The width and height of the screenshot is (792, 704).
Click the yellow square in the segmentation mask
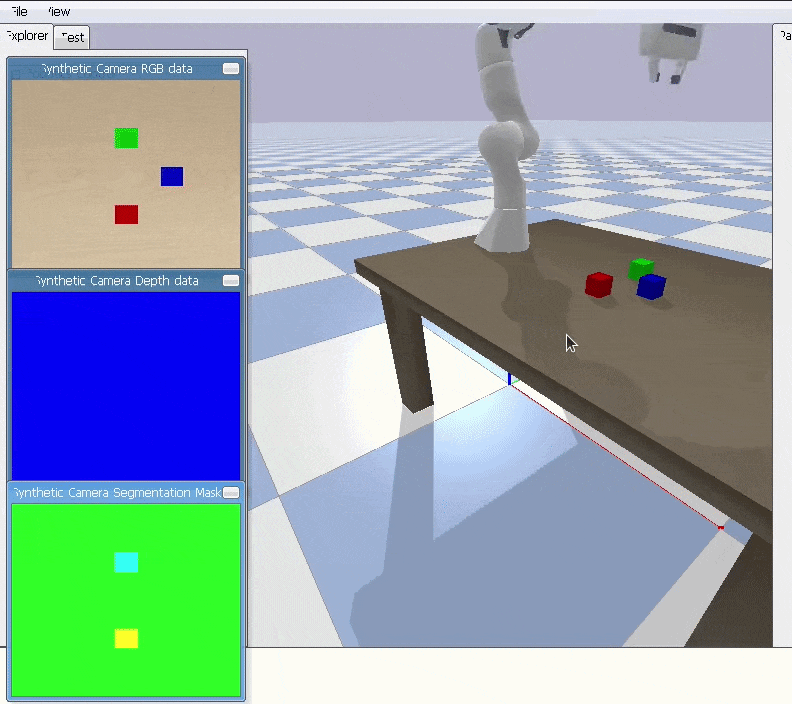(126, 638)
